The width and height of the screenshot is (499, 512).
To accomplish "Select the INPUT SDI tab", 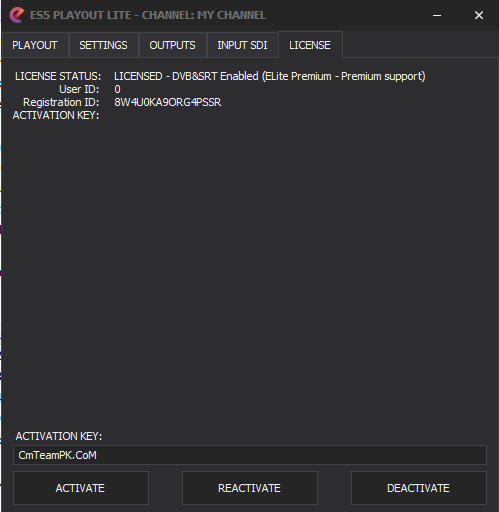I will tap(242, 45).
